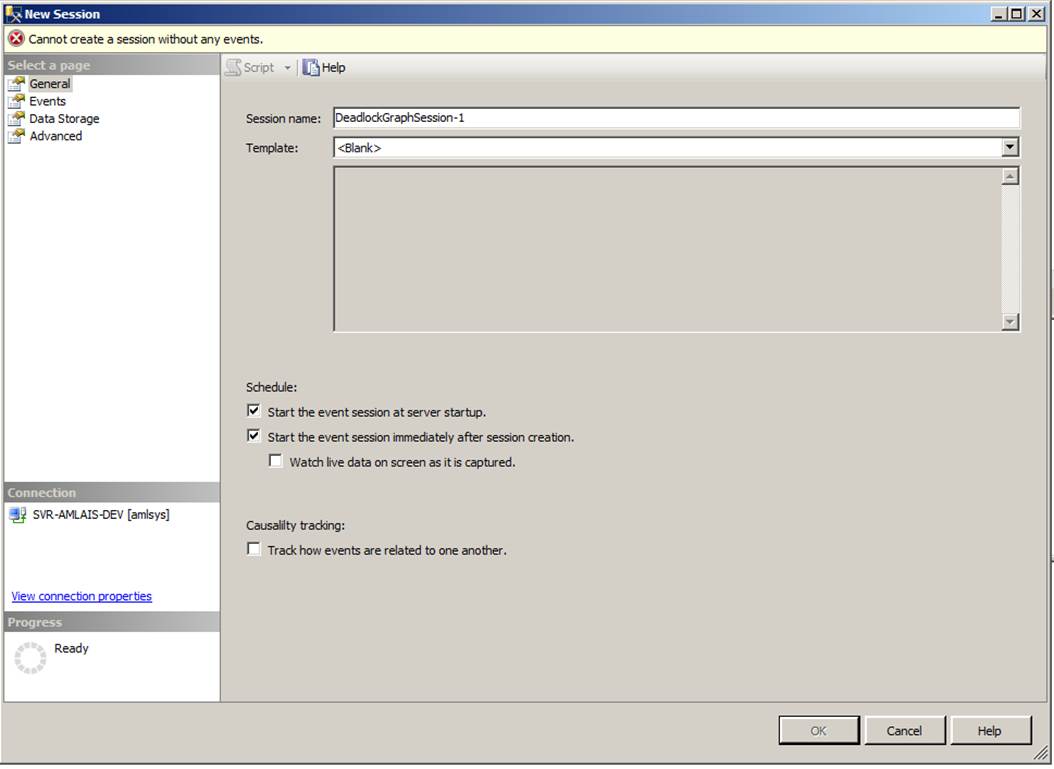
Task: Open the General page
Action: [50, 84]
